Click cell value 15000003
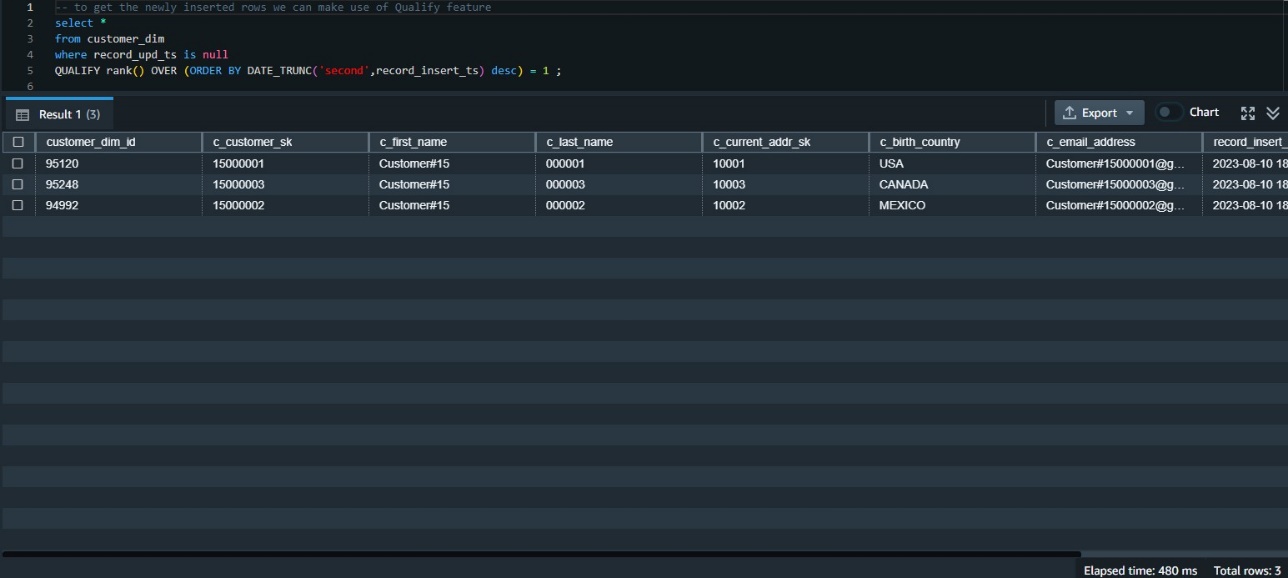 285,184
